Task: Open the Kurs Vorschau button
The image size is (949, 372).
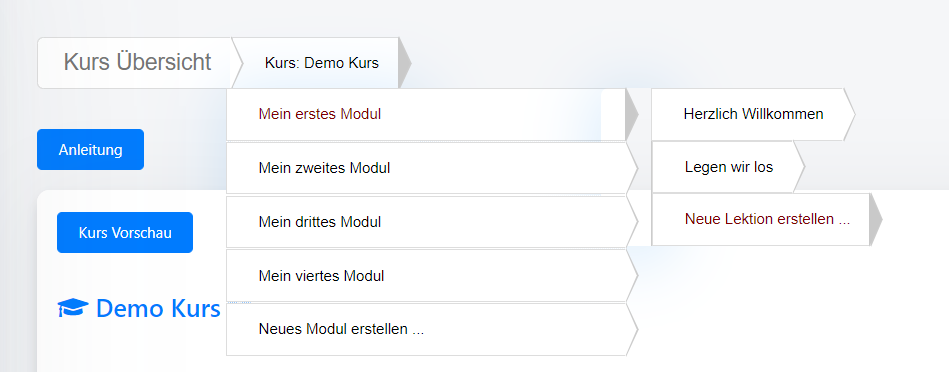Action: pos(125,232)
